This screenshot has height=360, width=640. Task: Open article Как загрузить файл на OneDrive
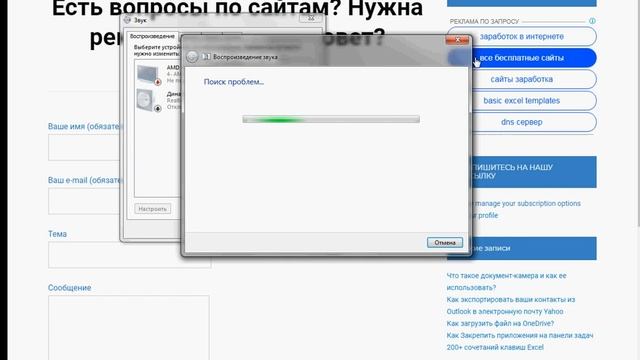(x=500, y=323)
